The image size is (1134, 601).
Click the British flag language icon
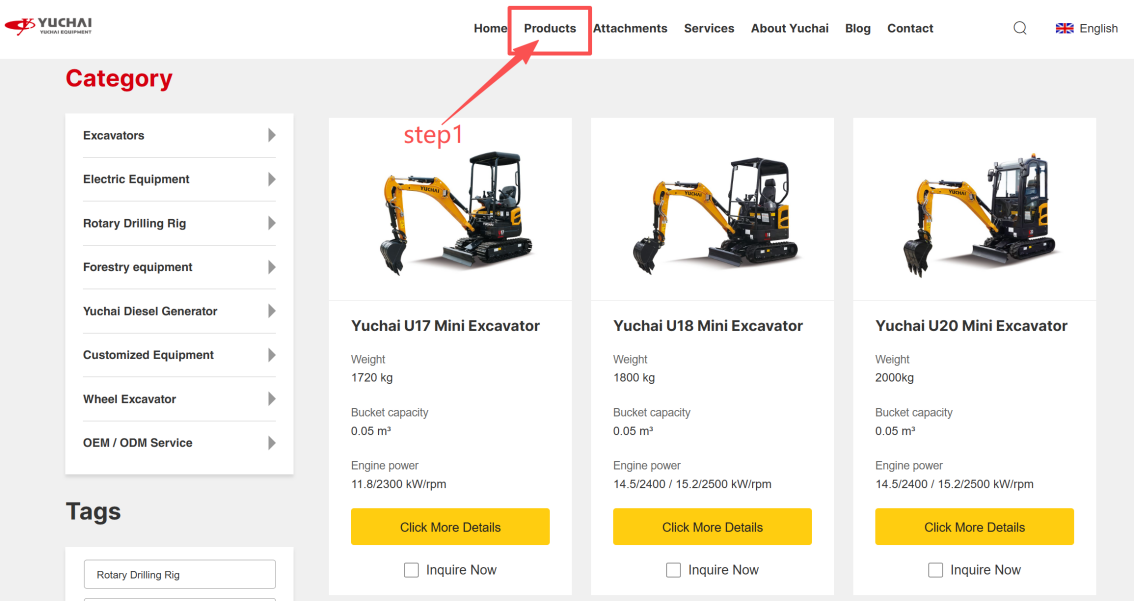[1064, 28]
